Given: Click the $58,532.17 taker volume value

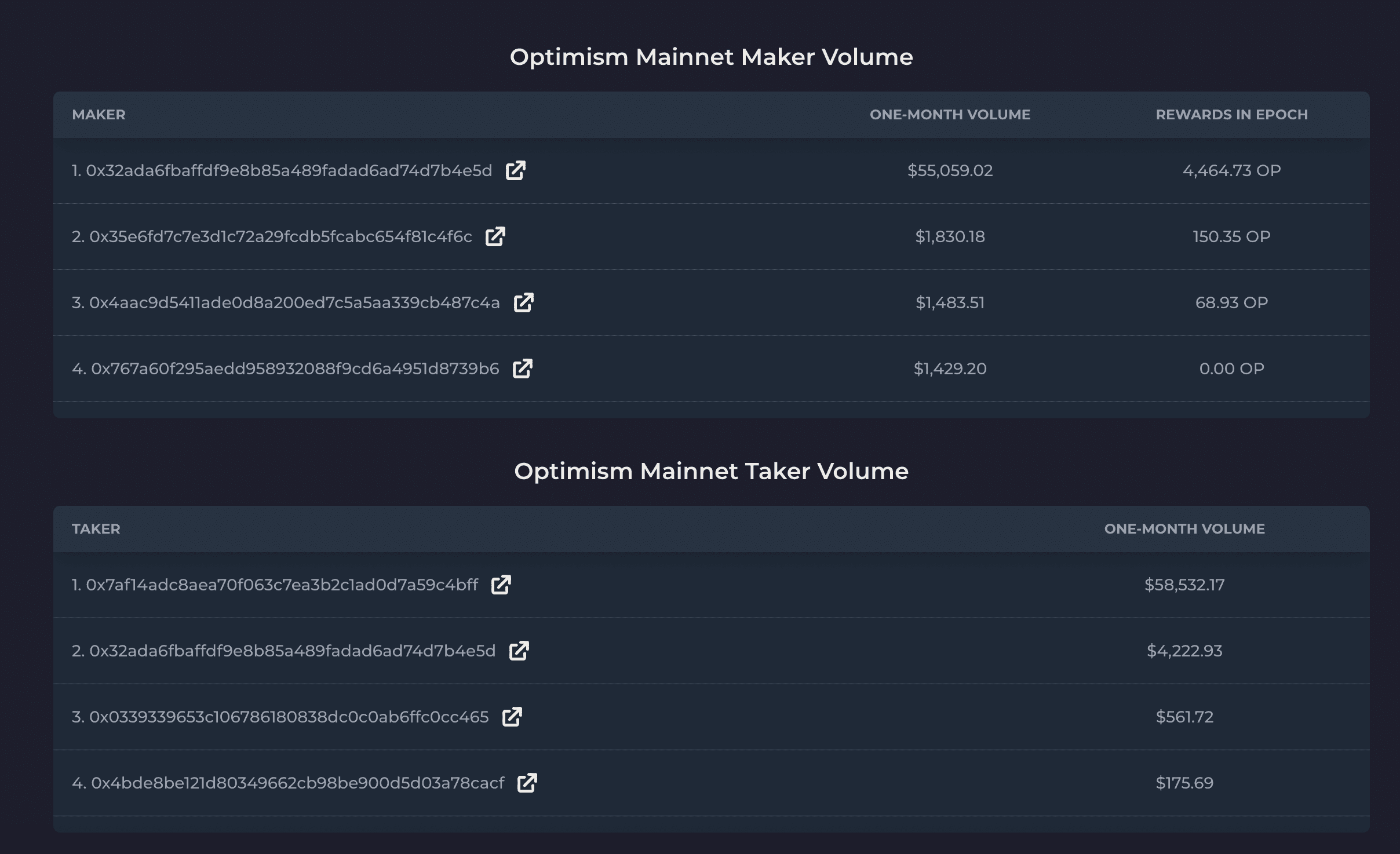Looking at the screenshot, I should (1184, 585).
